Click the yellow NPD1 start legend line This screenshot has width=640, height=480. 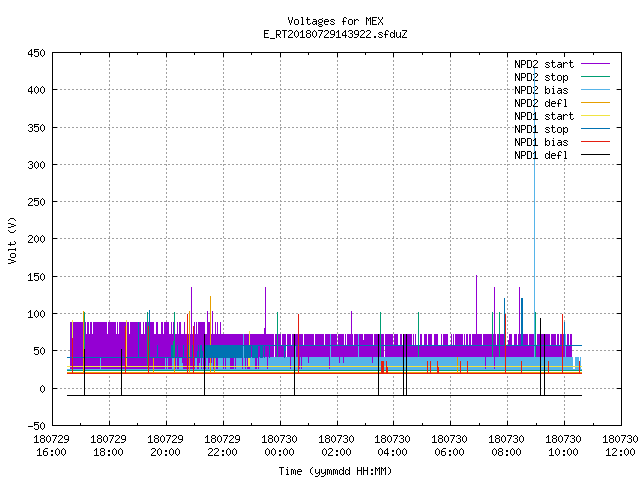595,116
